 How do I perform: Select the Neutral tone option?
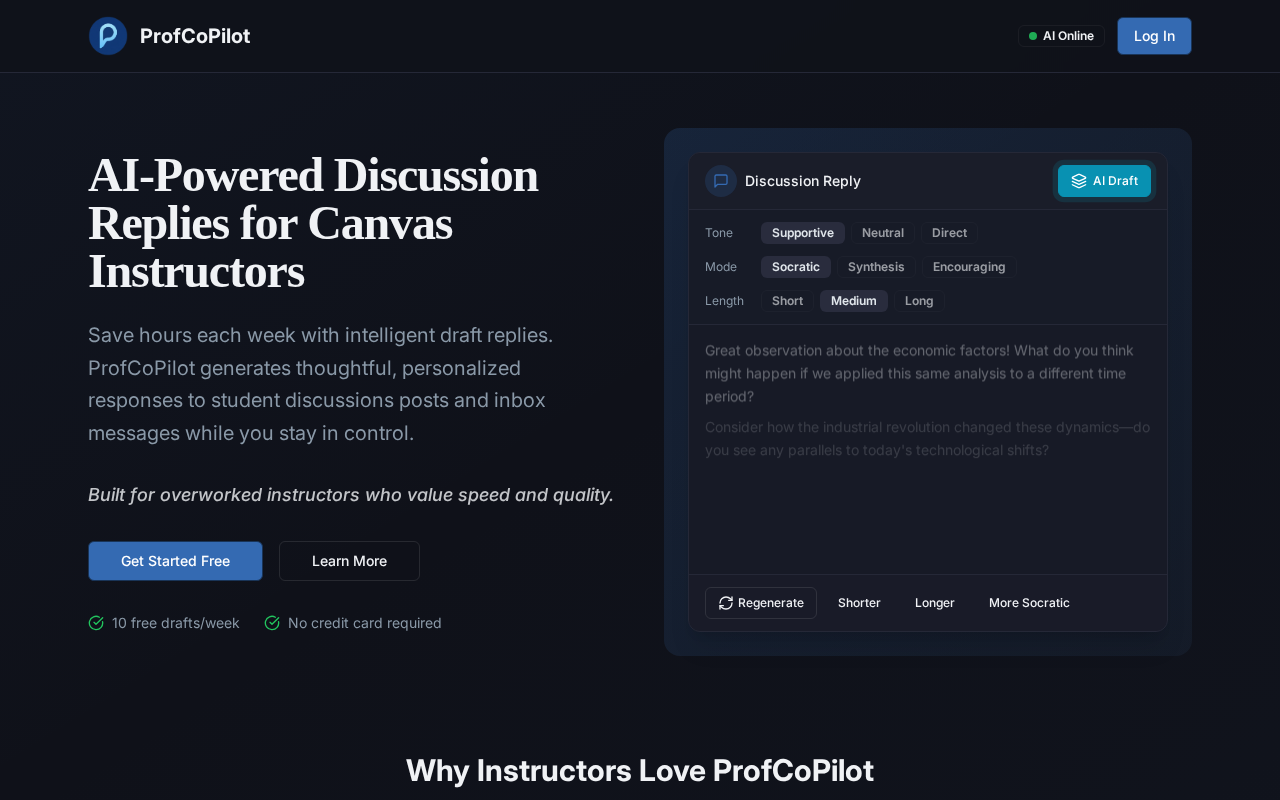[x=883, y=233]
